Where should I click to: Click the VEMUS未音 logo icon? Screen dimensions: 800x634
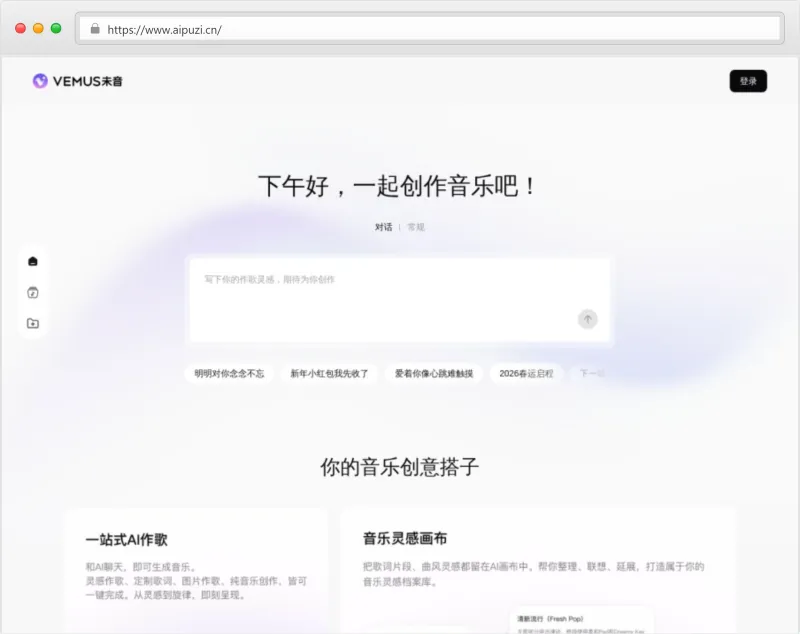point(40,81)
